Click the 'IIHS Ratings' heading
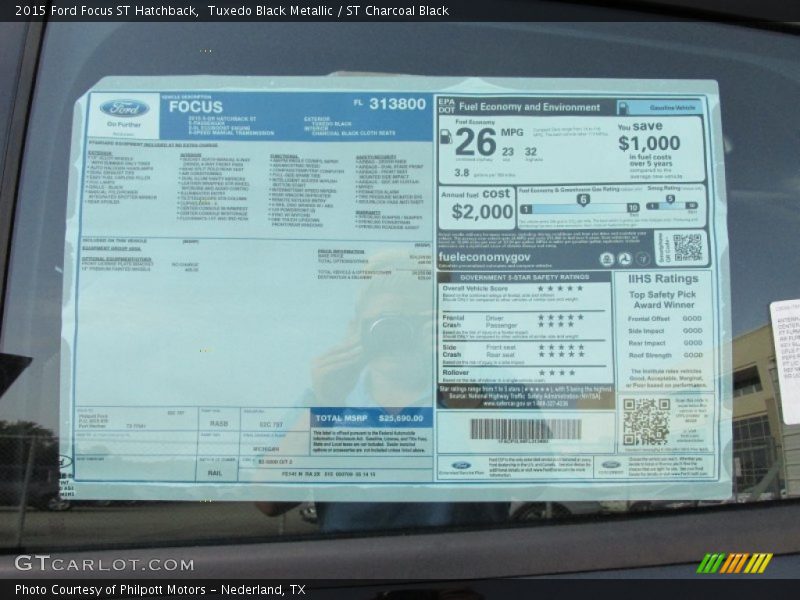 [x=663, y=279]
